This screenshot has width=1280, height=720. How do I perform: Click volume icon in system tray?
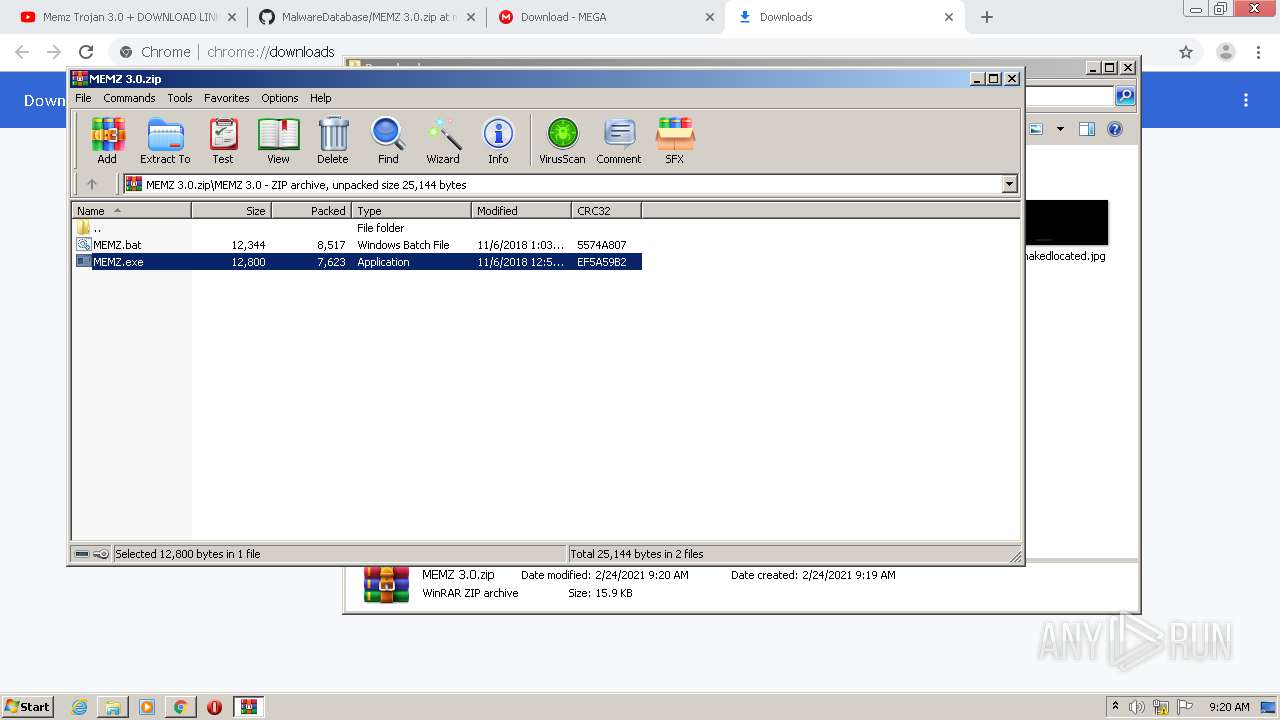point(1137,707)
